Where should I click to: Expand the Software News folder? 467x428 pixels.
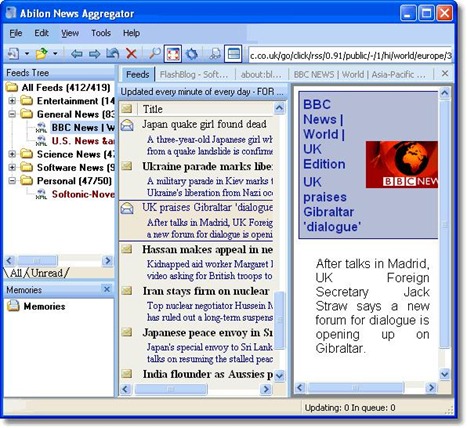point(12,167)
